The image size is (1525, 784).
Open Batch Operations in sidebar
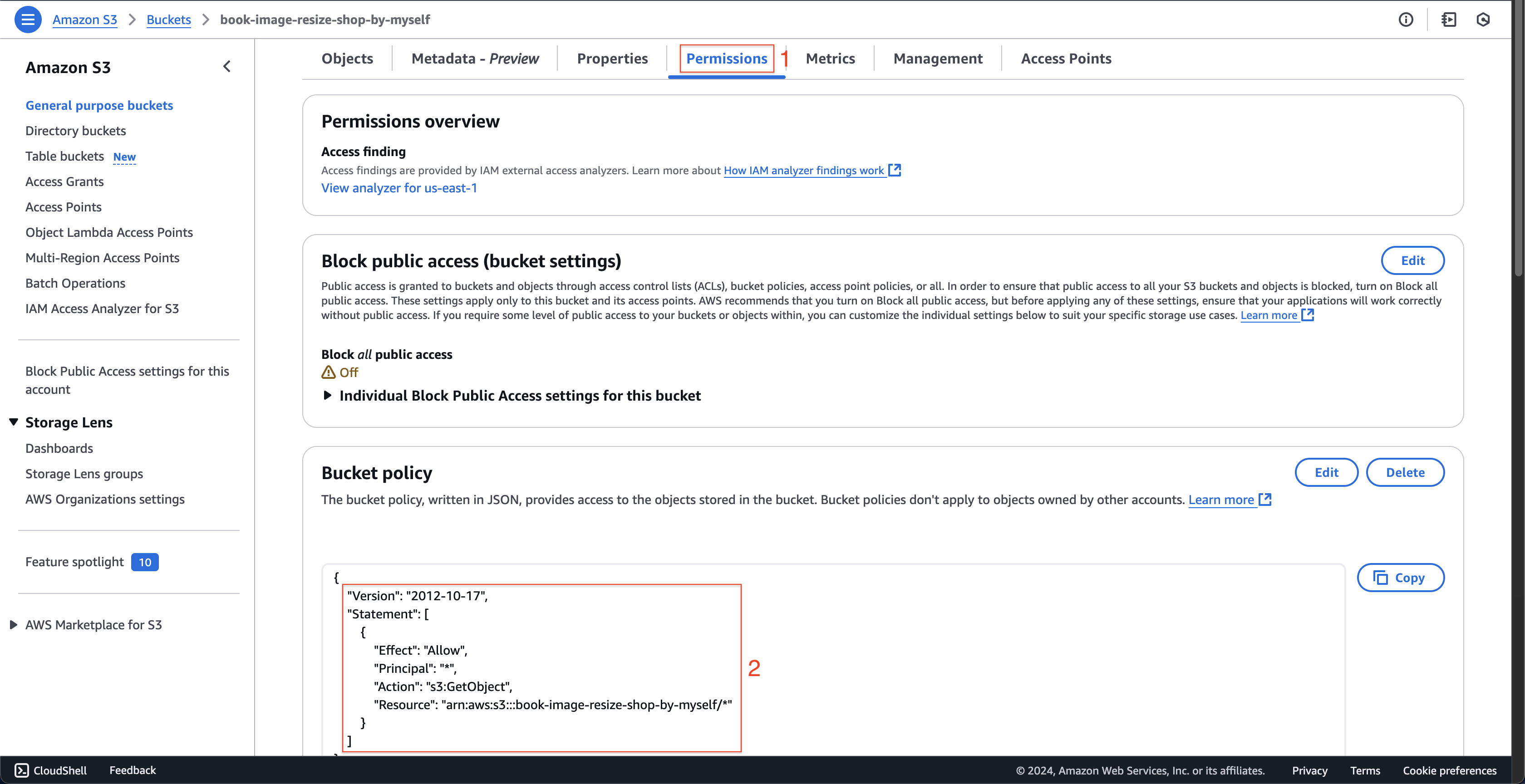(x=75, y=284)
